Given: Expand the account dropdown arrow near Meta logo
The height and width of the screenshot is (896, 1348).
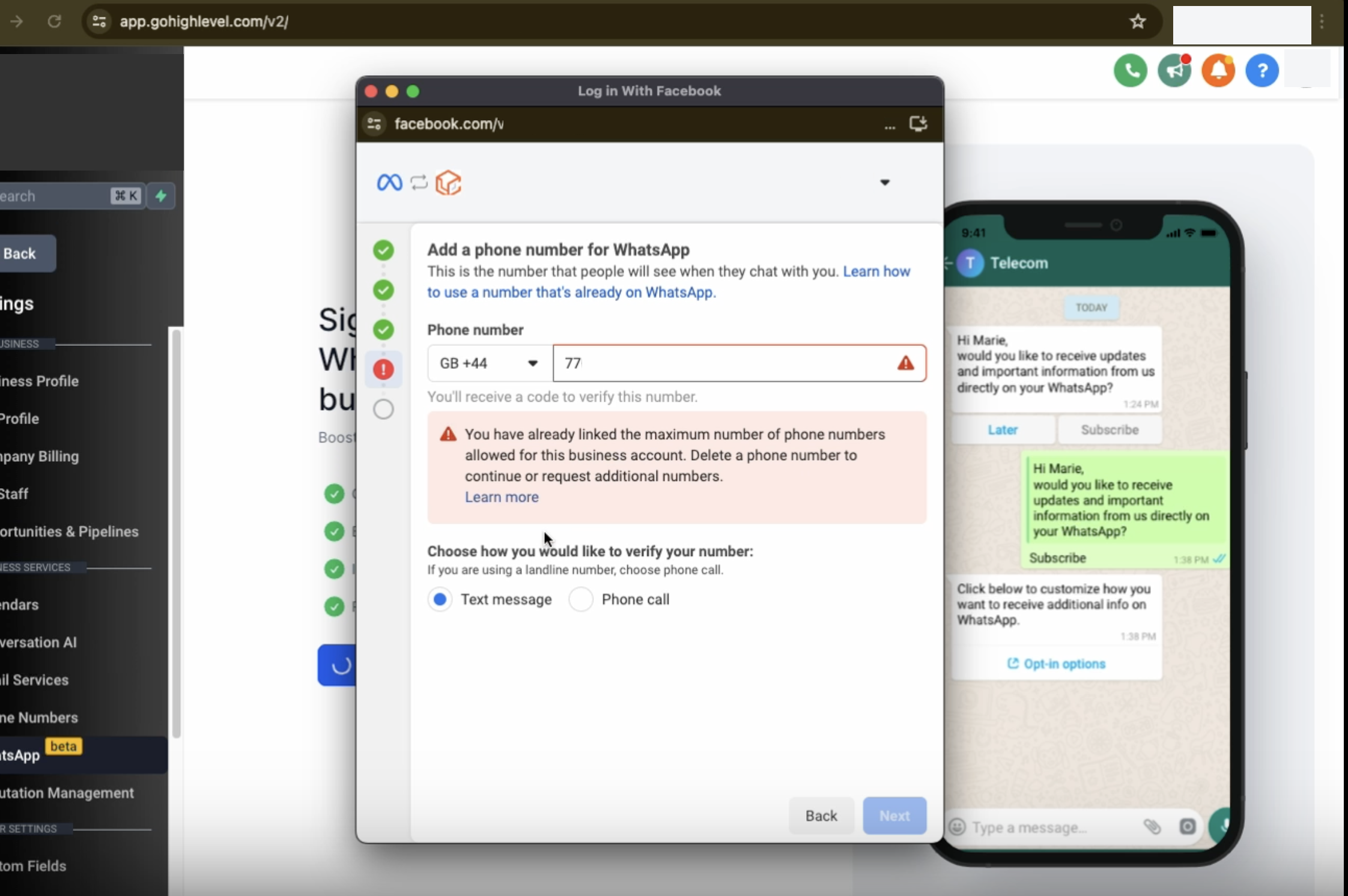Looking at the screenshot, I should 884,183.
